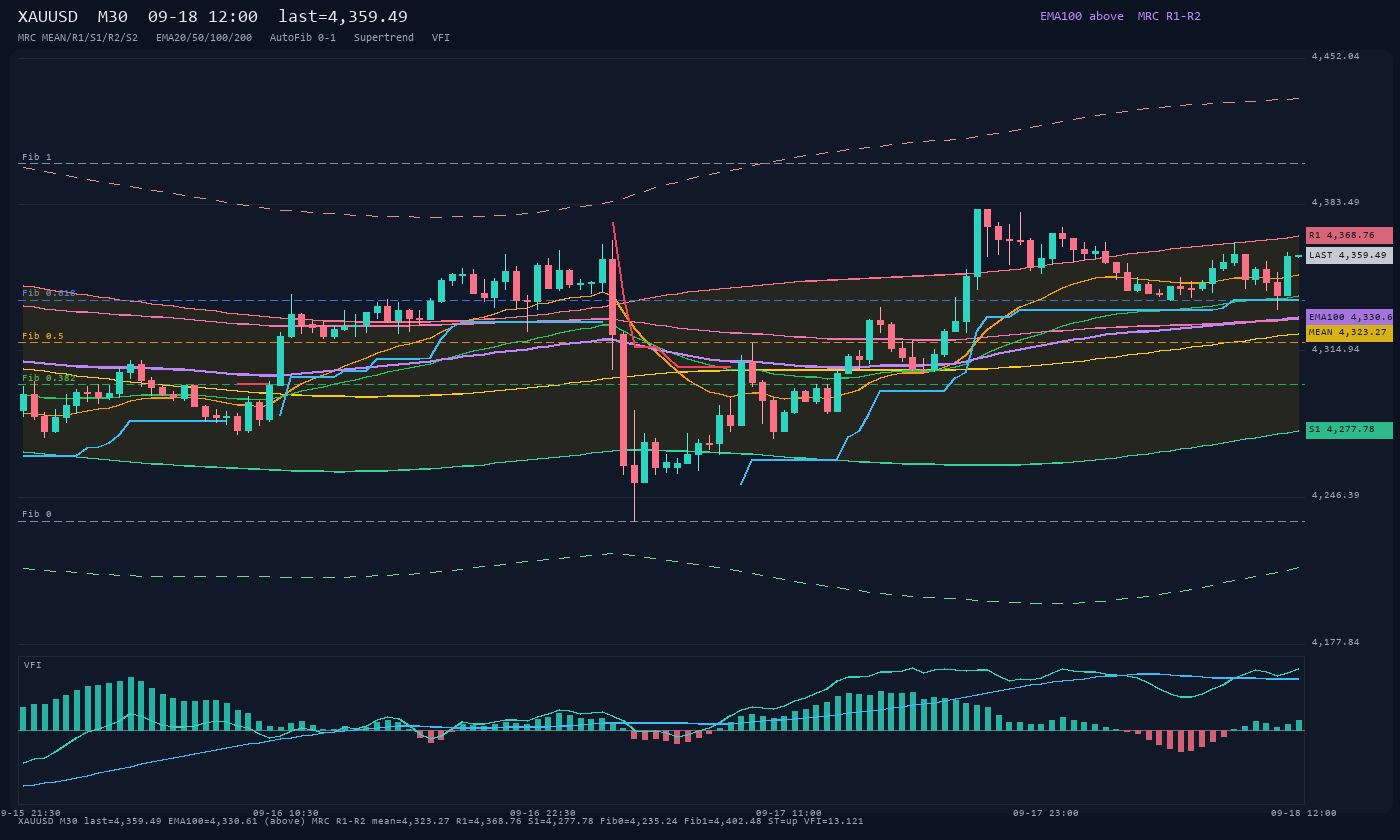The width and height of the screenshot is (1400, 840).
Task: Select the MEAN 4,323.27 price tag
Action: tap(1349, 333)
